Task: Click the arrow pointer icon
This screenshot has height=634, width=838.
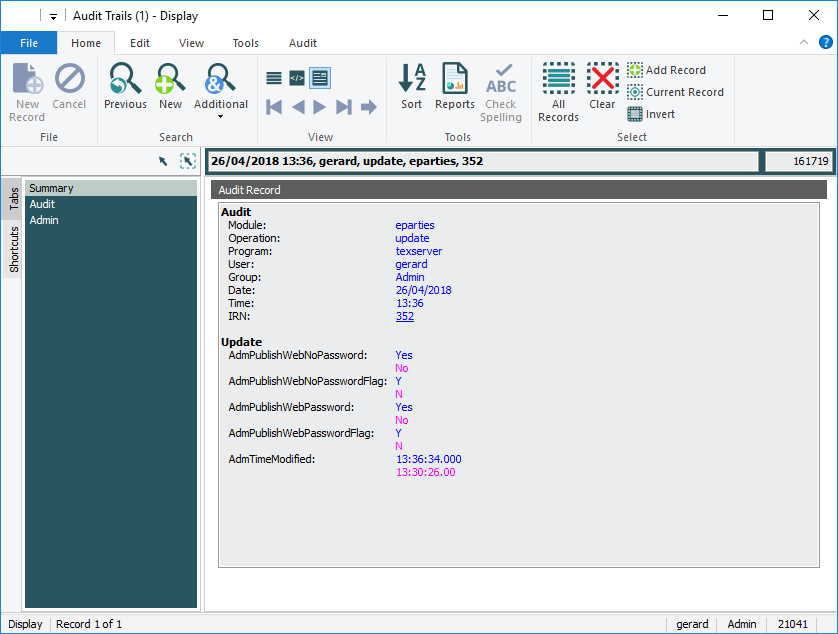Action: pyautogui.click(x=163, y=161)
